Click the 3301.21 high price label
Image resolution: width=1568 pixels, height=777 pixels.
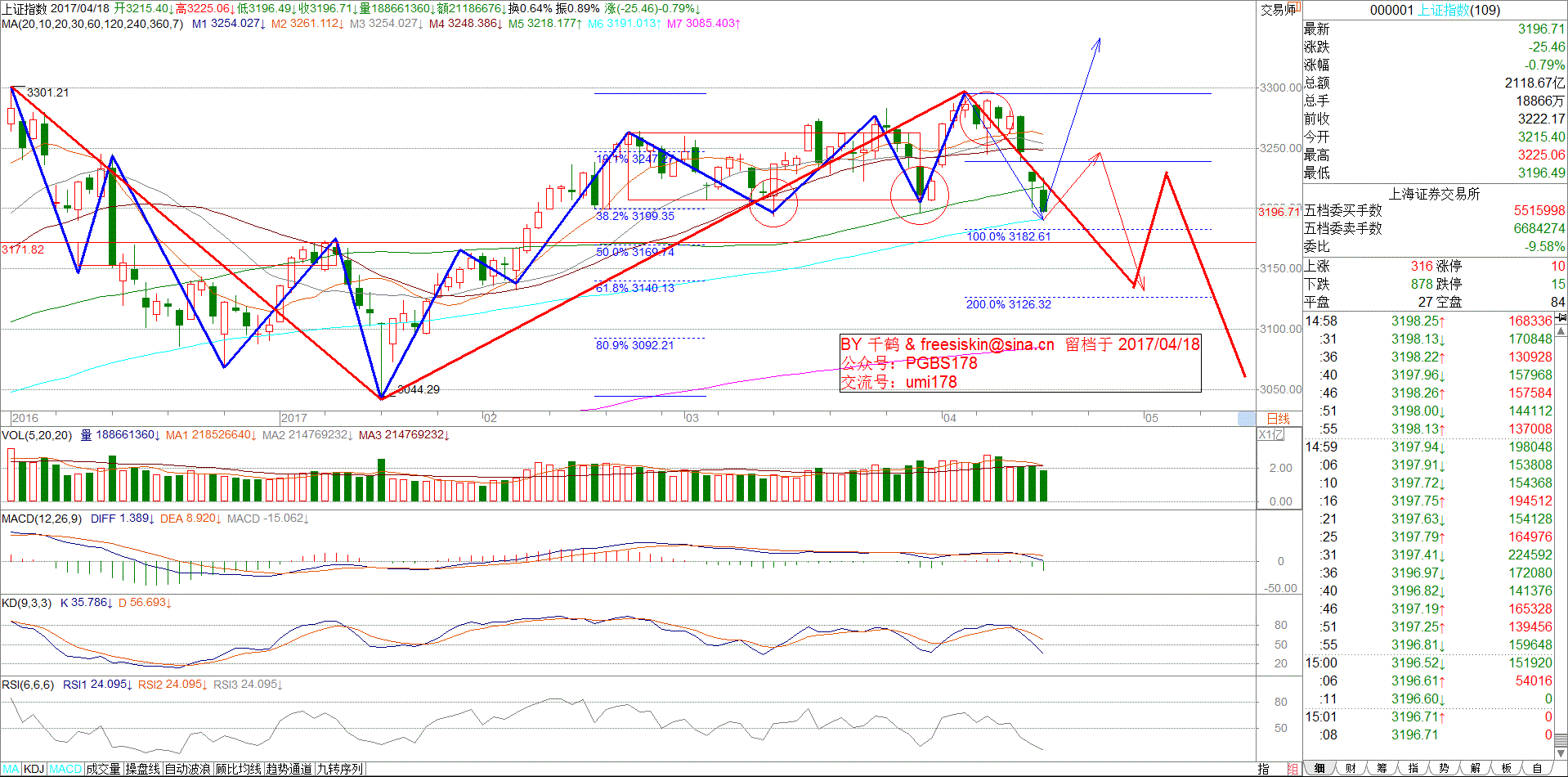[48, 92]
